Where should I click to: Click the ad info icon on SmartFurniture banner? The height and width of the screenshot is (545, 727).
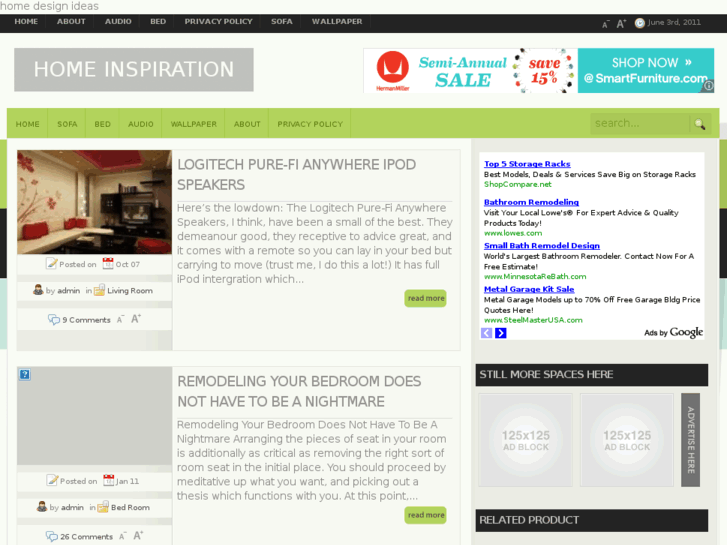coord(709,86)
